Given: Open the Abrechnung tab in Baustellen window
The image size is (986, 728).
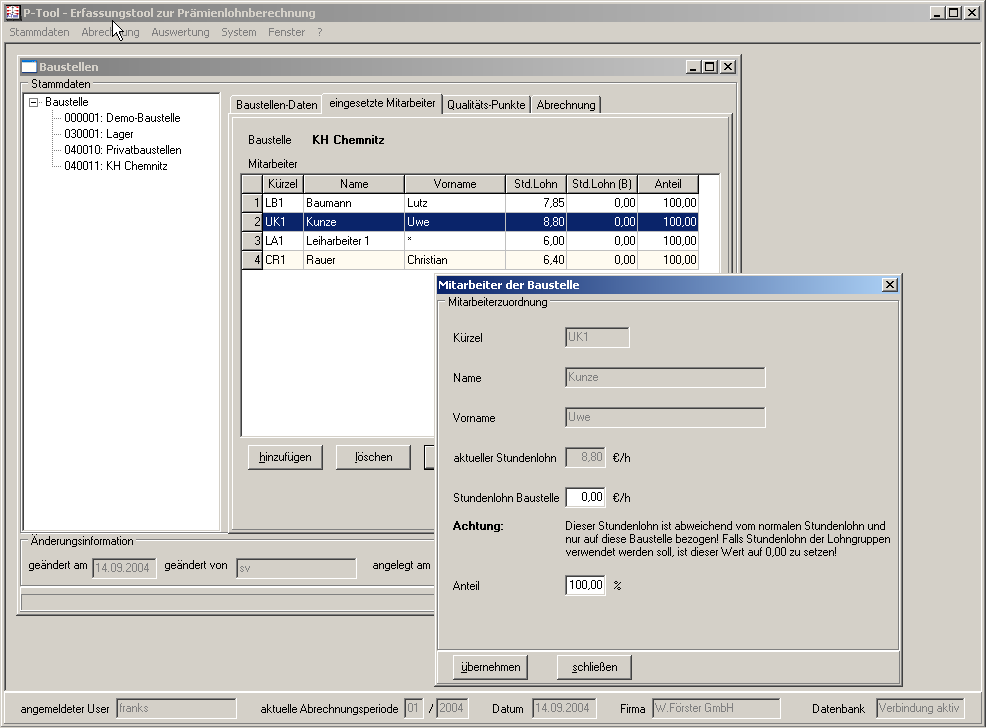Looking at the screenshot, I should [566, 105].
